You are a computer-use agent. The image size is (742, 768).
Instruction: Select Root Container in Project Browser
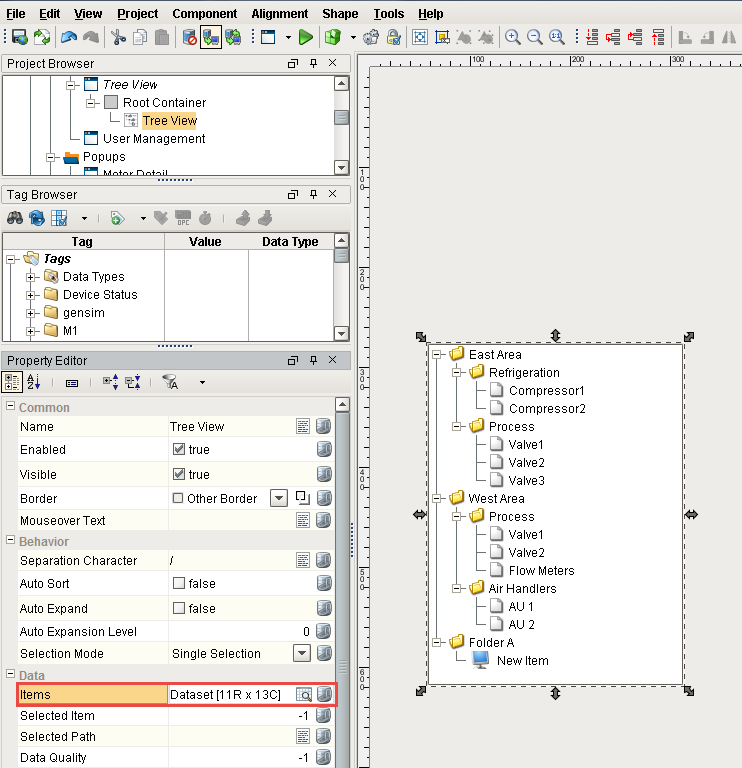click(x=164, y=102)
